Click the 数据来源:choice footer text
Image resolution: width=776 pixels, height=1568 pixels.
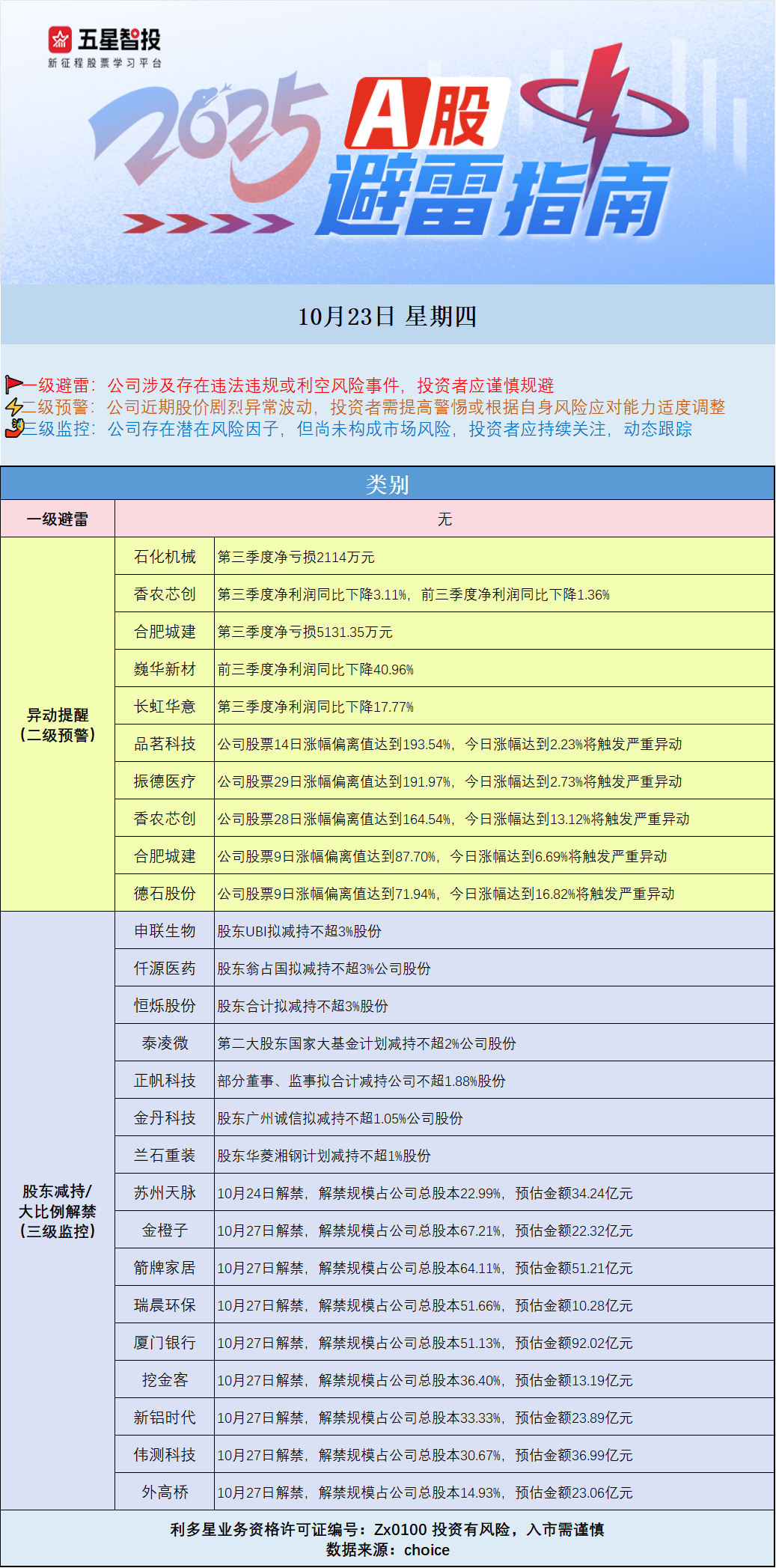tap(388, 1549)
